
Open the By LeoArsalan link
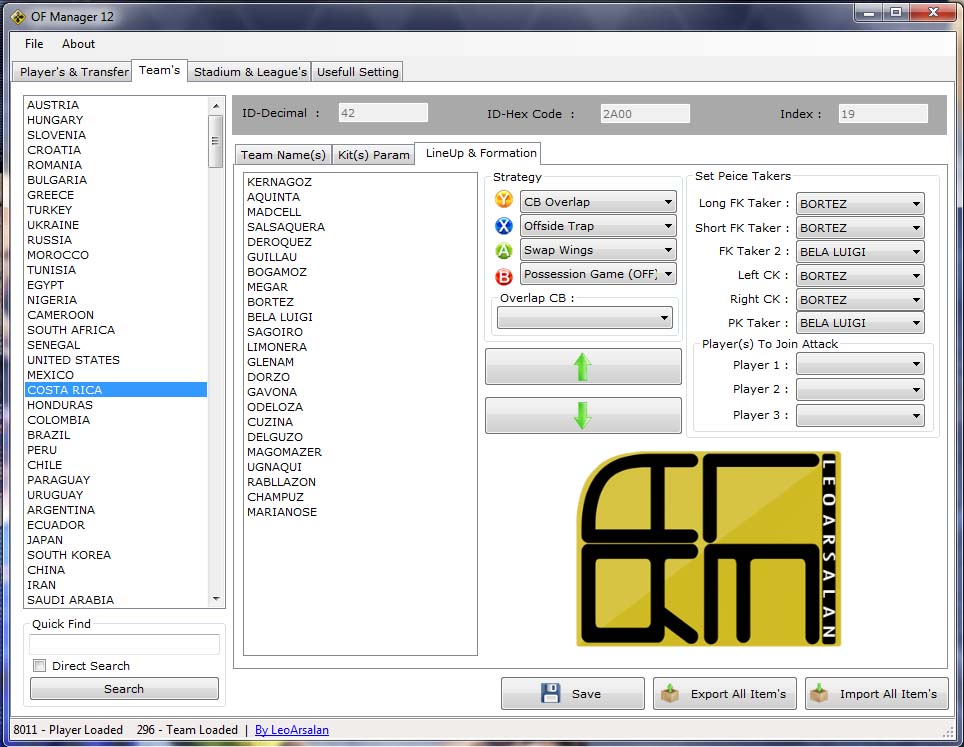point(291,730)
